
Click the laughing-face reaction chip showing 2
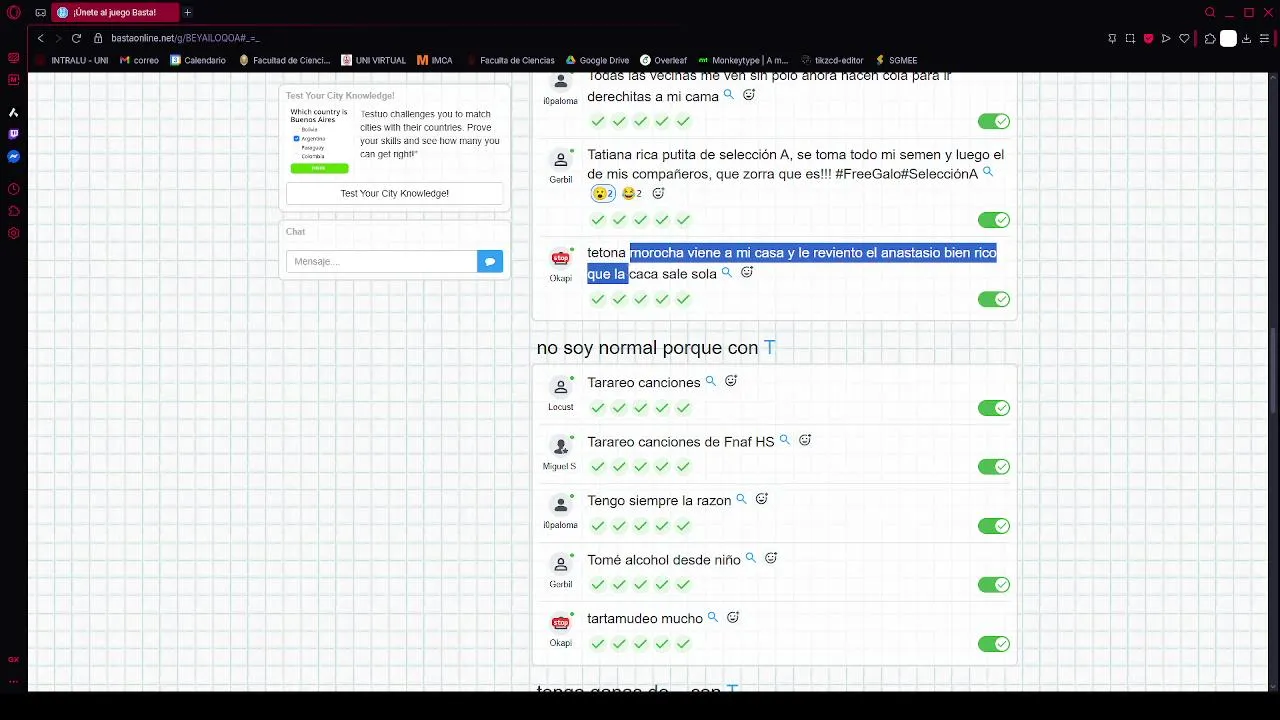pos(632,193)
